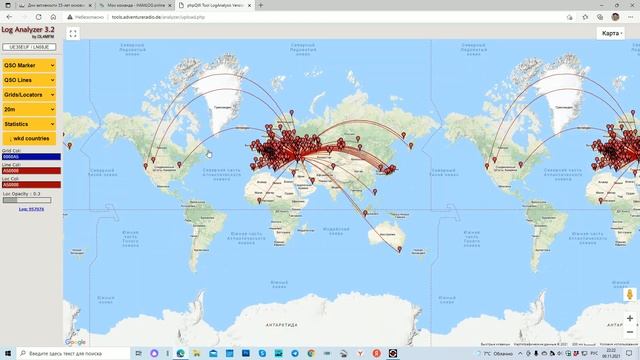The image size is (640, 360).
Task: Pick the Grid Col blue color field
Action: [31, 157]
